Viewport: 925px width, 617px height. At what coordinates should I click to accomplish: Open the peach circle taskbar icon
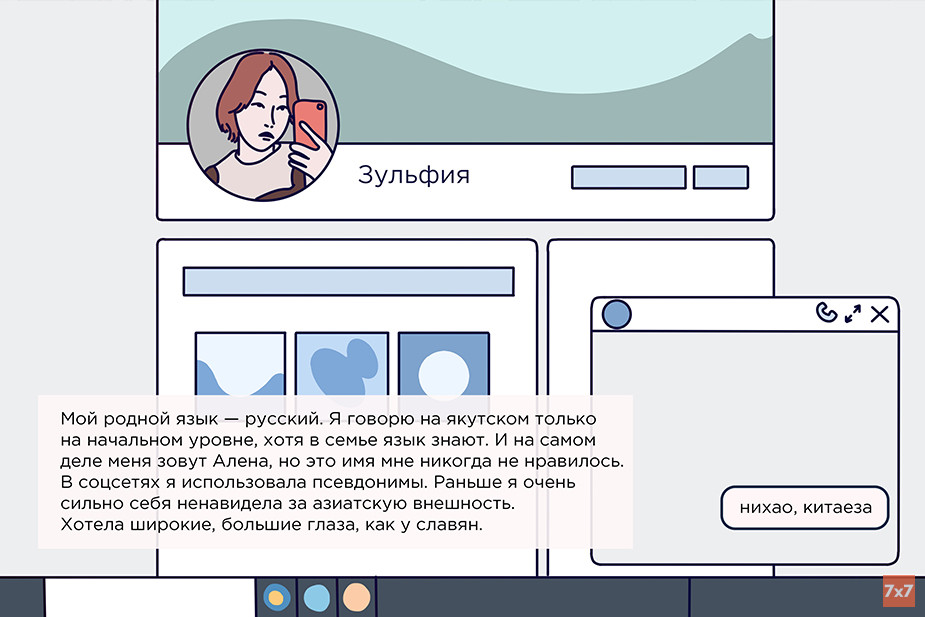(x=356, y=597)
